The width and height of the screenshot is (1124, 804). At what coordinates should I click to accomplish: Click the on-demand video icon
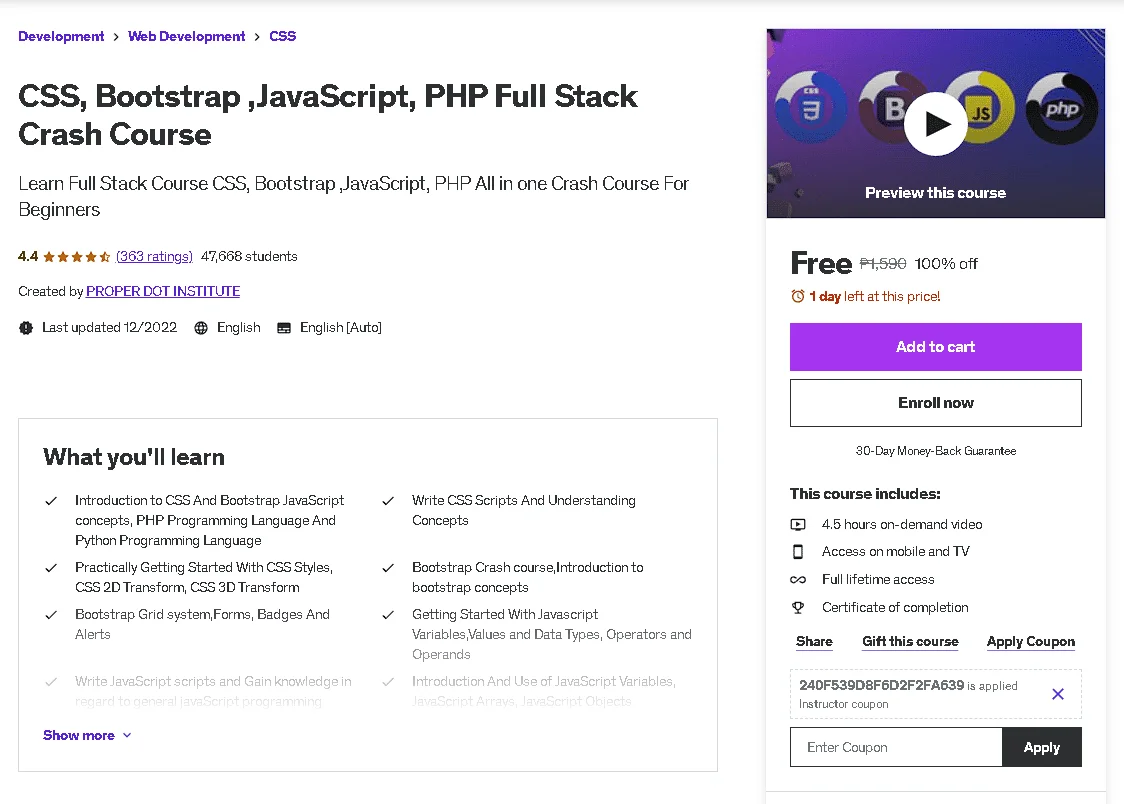(798, 525)
